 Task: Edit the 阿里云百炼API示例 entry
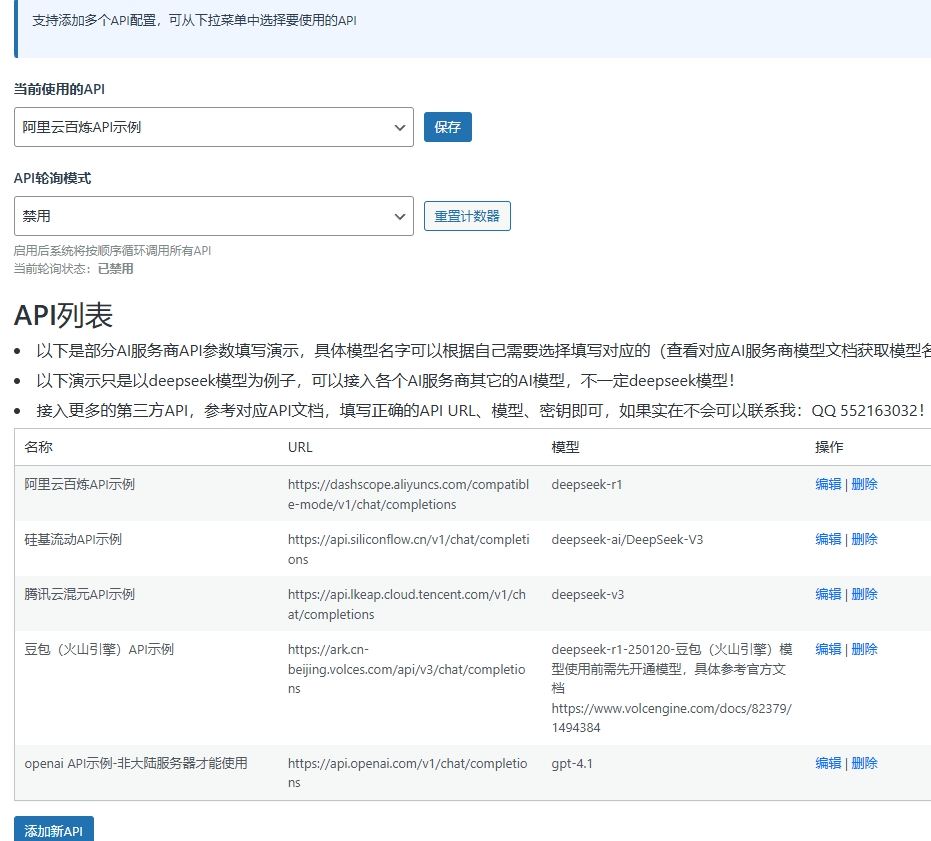coord(828,485)
